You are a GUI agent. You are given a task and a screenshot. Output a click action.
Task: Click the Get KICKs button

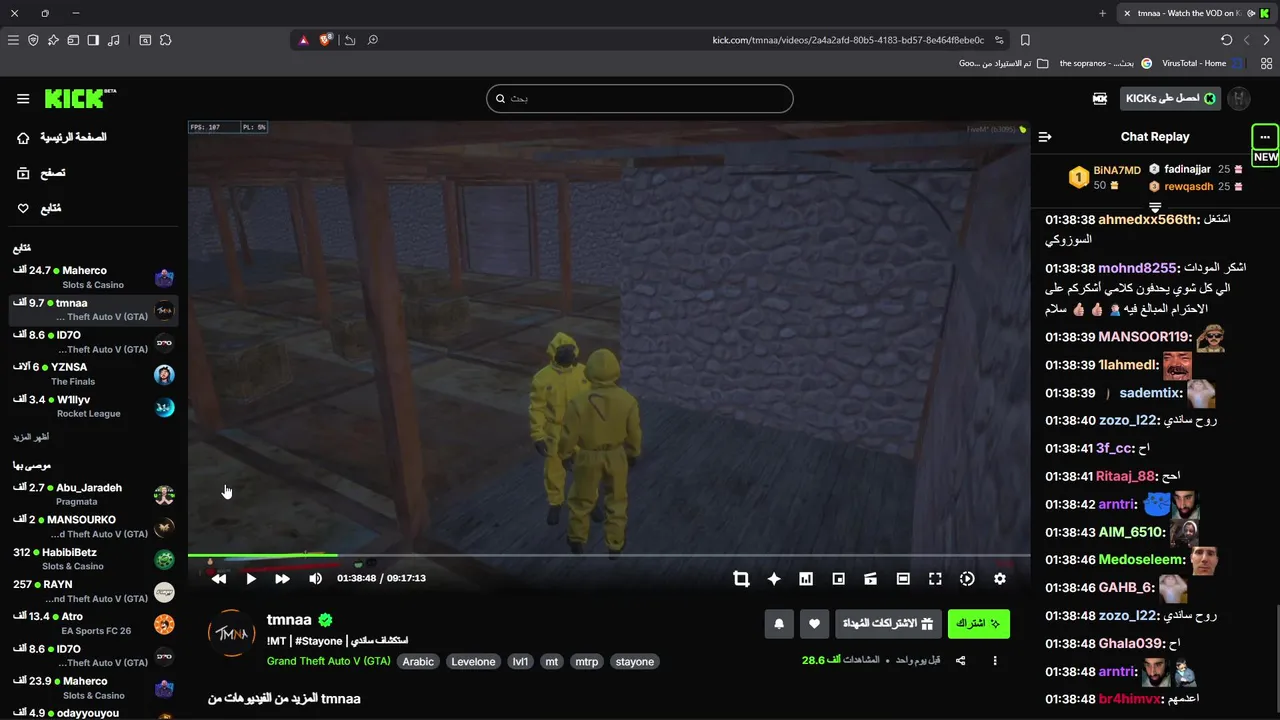tap(1170, 98)
